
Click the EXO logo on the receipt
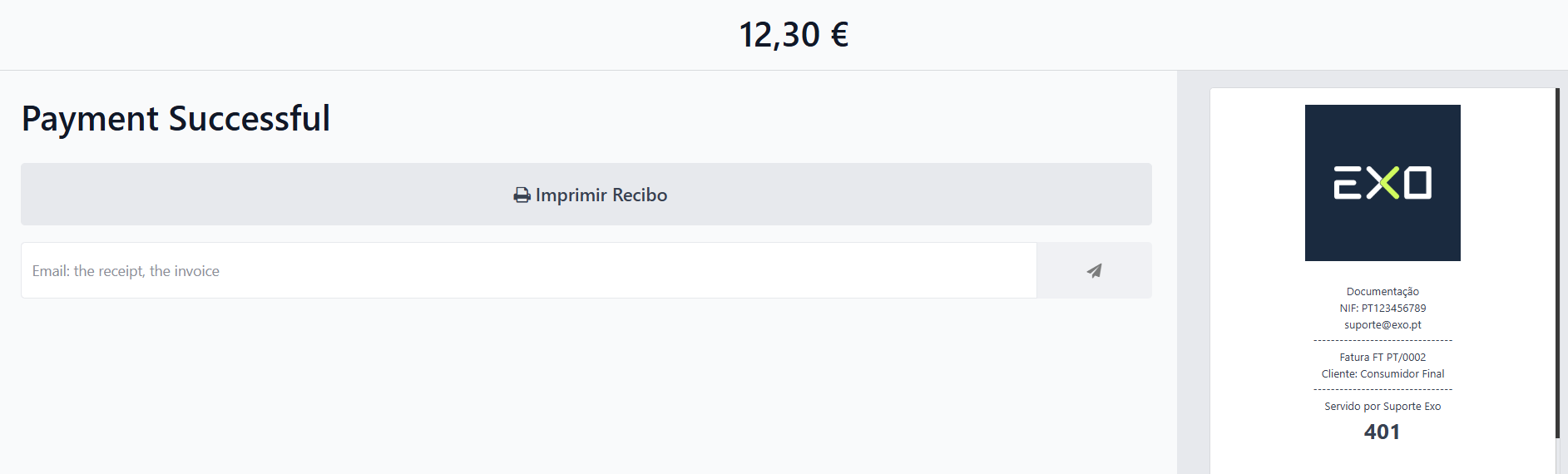pos(1383,183)
